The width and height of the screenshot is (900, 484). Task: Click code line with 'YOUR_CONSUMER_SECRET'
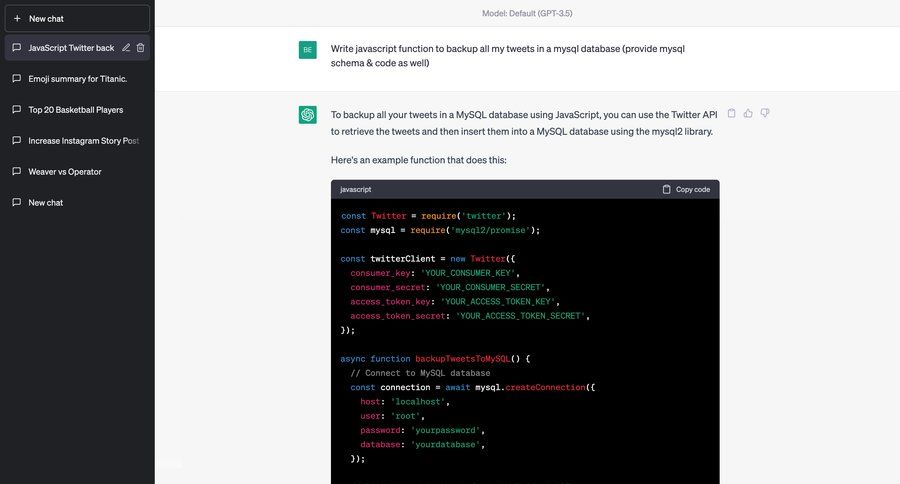click(x=450, y=288)
